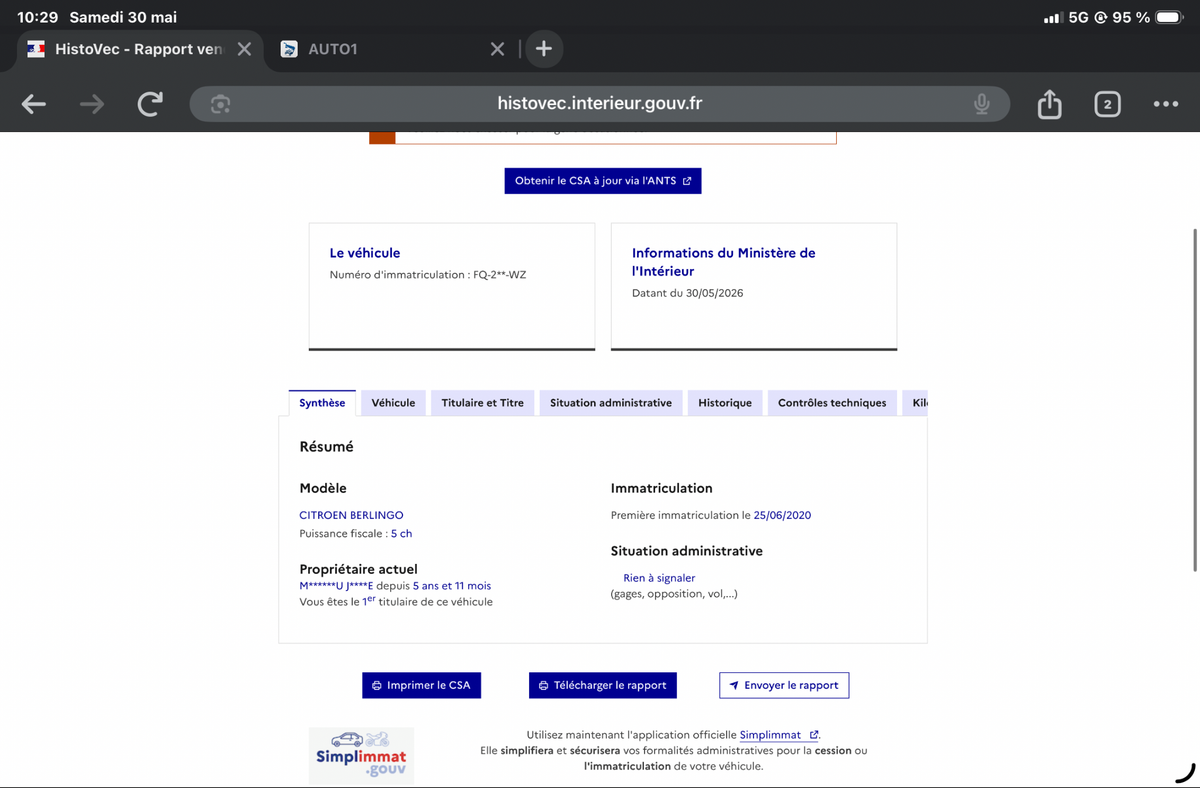
Task: Click Télécharger le rapport button
Action: (x=603, y=685)
